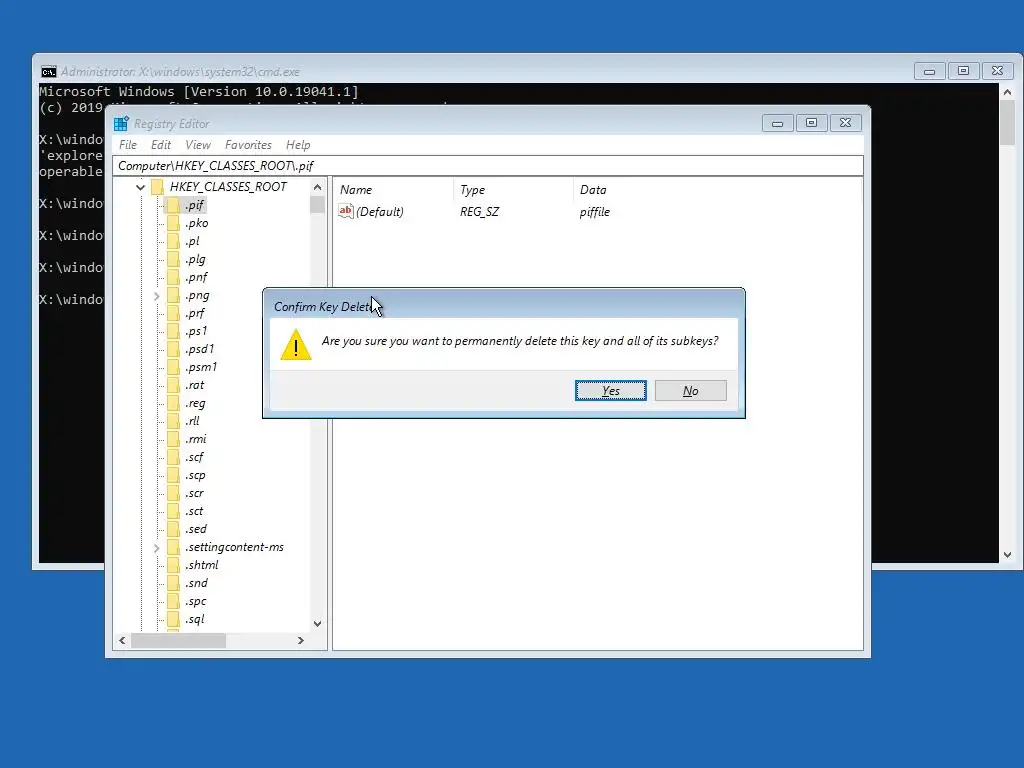
Task: Click the cmd window scroll down arrow
Action: [x=1008, y=555]
